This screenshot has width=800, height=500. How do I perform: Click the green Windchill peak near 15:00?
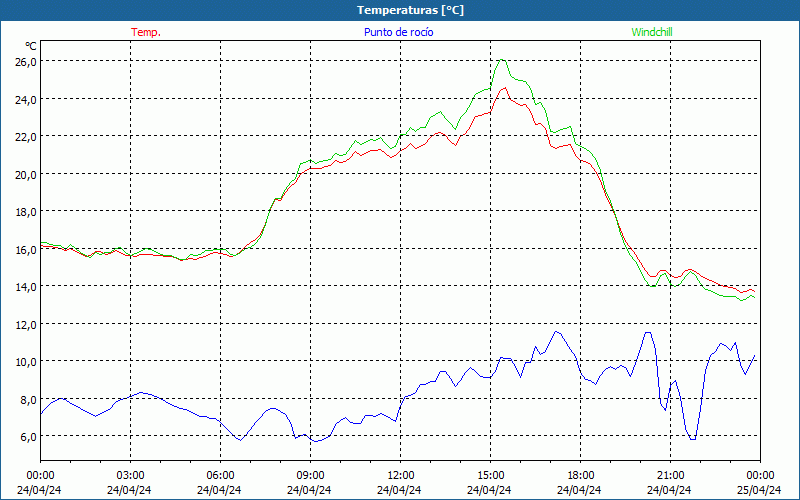pos(502,60)
